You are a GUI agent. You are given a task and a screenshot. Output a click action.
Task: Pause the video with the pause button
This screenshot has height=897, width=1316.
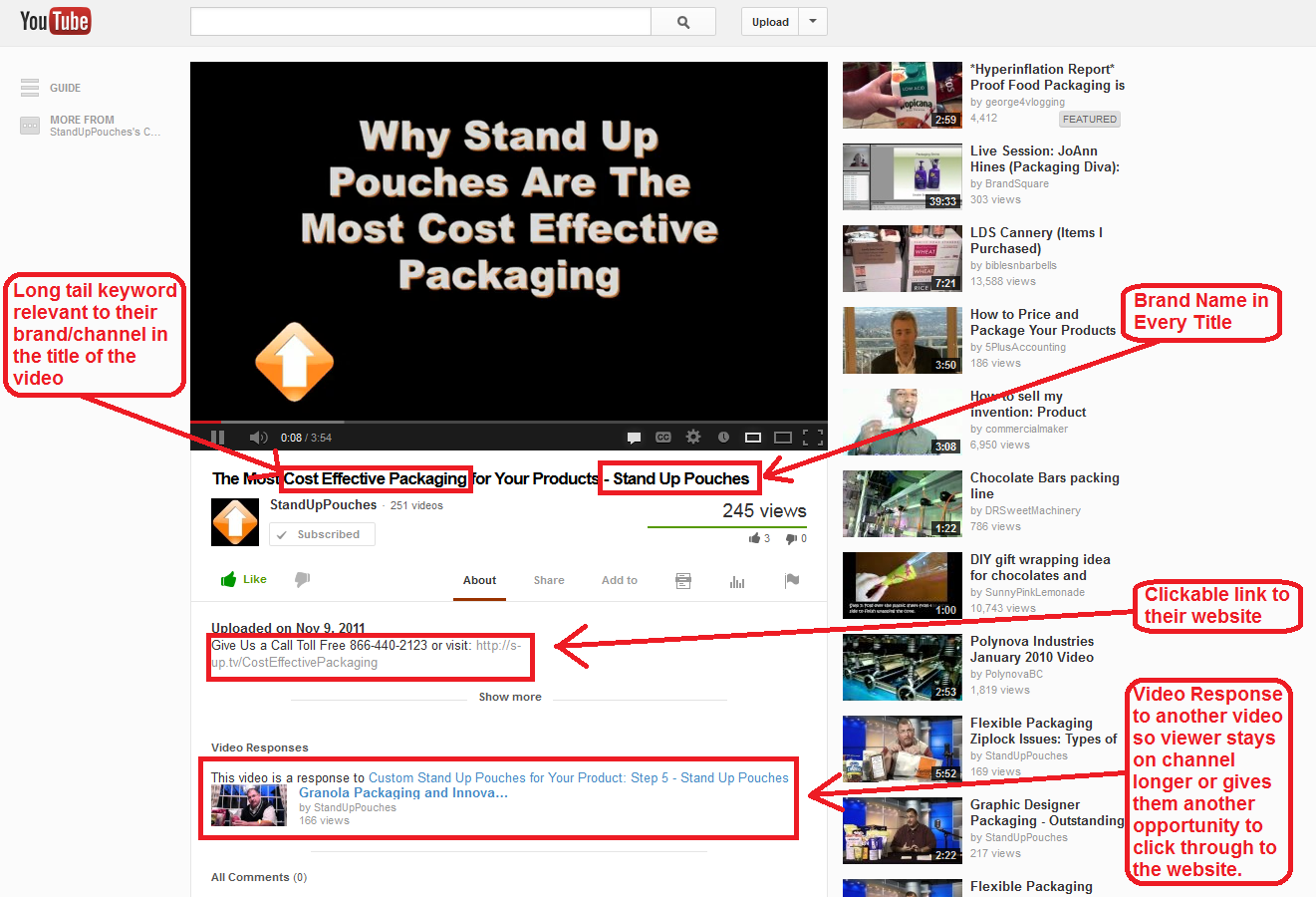(218, 438)
